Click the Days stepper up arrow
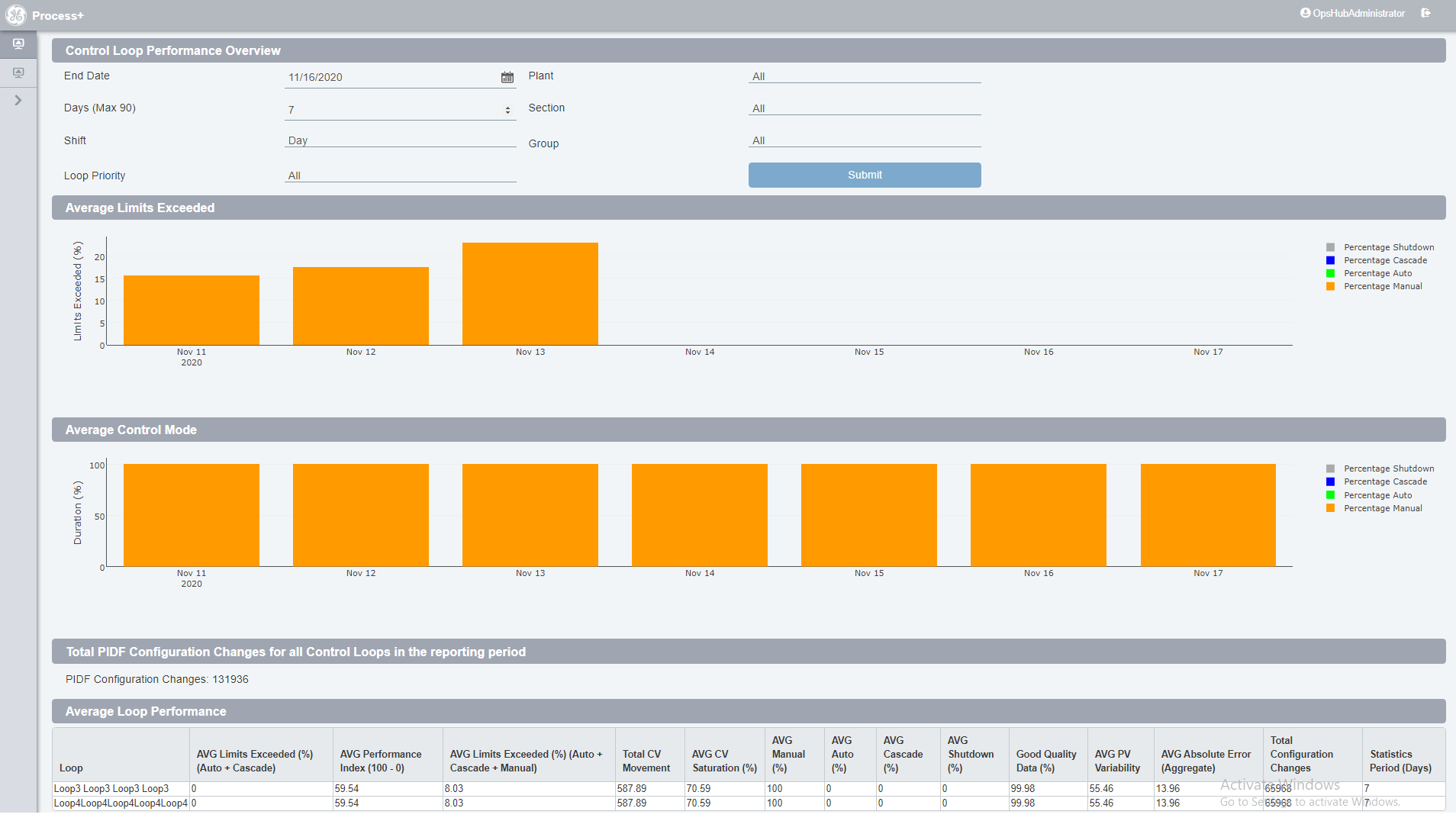 (507, 106)
